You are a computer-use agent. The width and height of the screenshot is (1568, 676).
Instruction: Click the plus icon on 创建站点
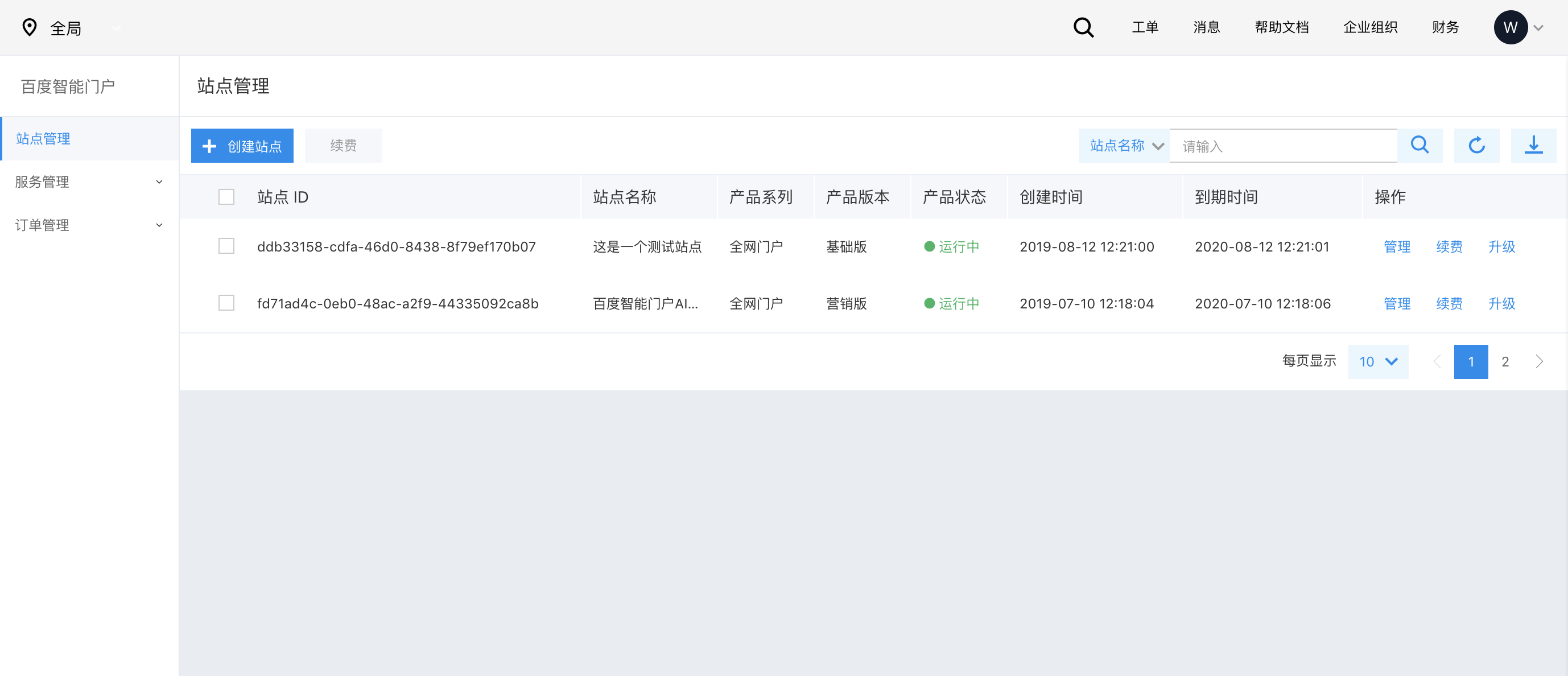(x=209, y=146)
